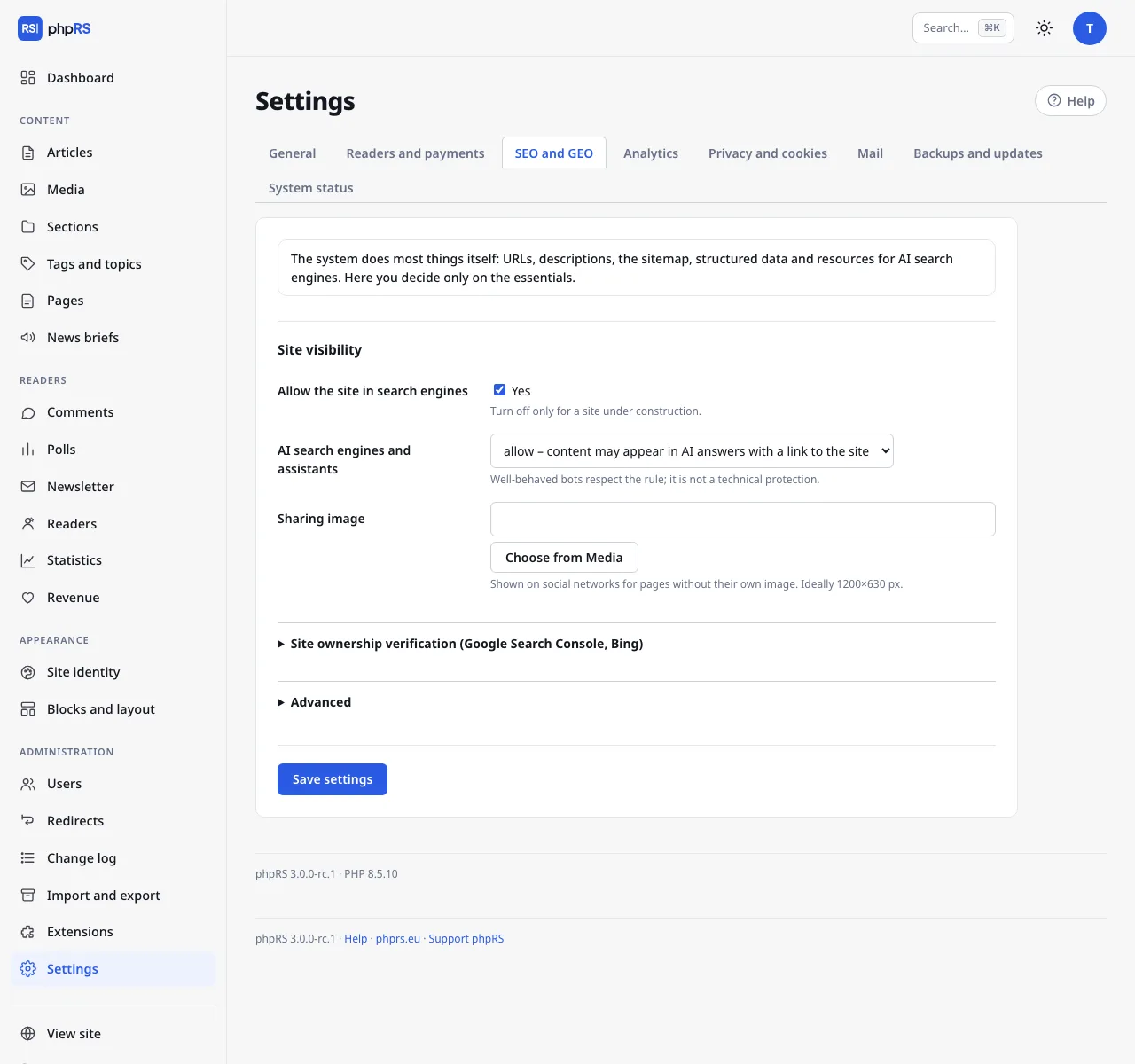This screenshot has width=1135, height=1064.
Task: Click the Articles document icon
Action: point(28,153)
